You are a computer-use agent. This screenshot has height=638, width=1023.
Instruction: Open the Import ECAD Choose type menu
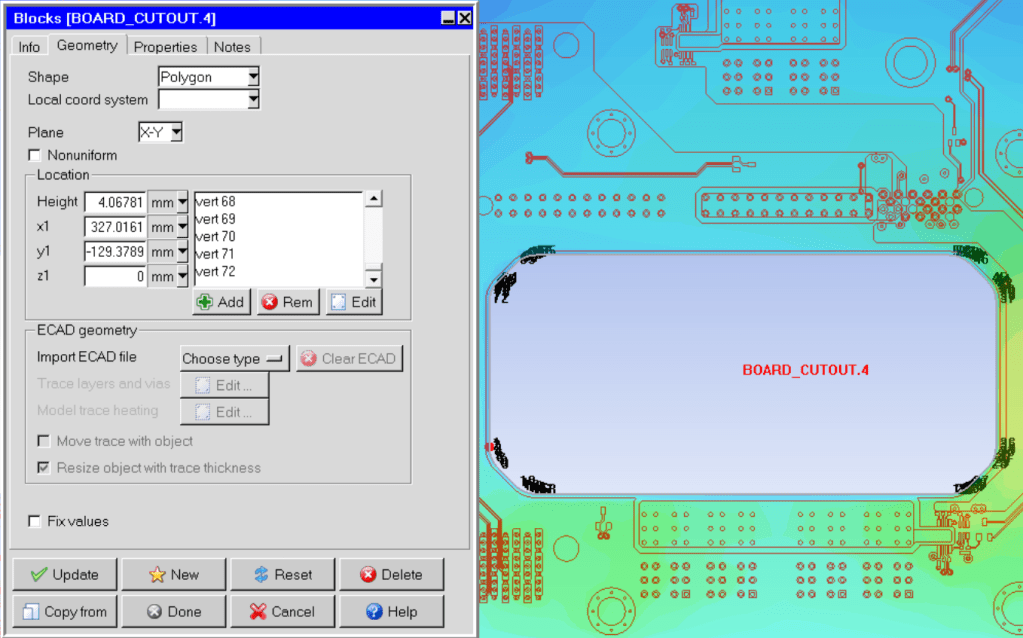click(234, 359)
